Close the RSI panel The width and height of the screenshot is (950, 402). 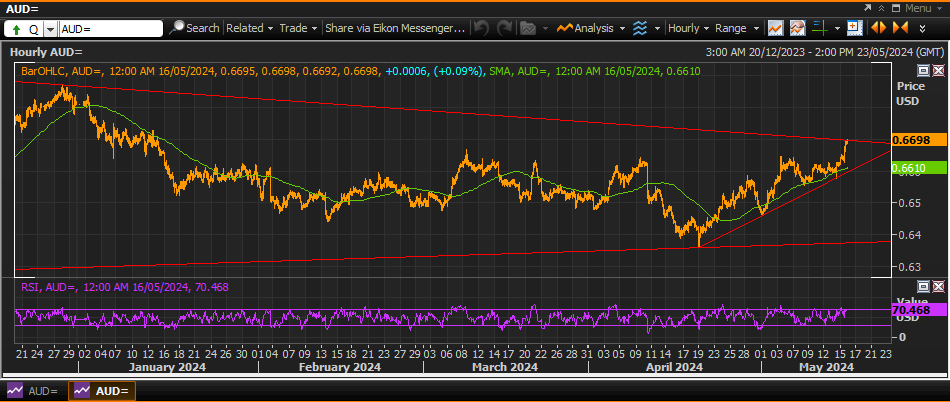click(938, 286)
